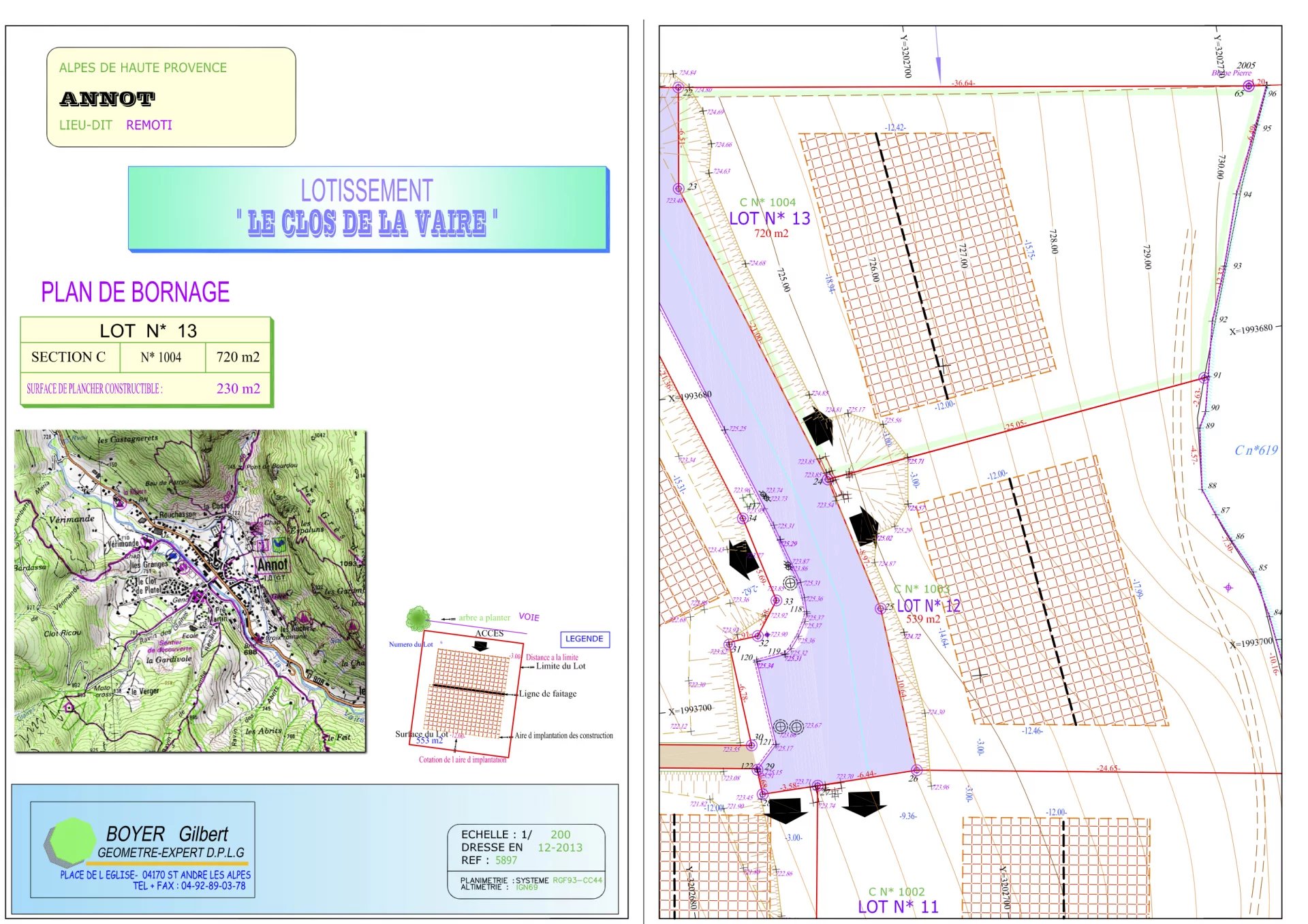Click the LOT N* 11 label at the bottom
The image size is (1308, 924).
point(897,907)
